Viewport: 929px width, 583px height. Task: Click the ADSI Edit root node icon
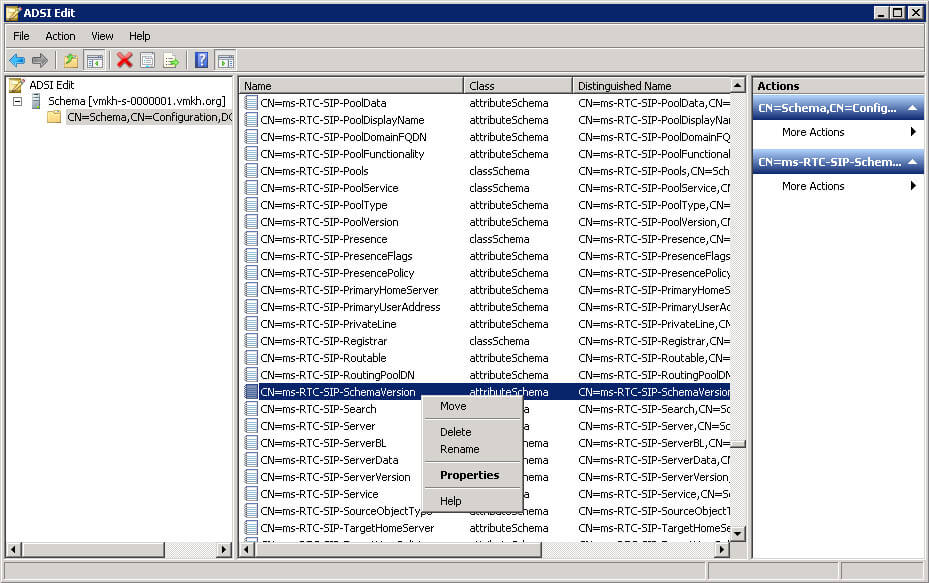(x=17, y=85)
